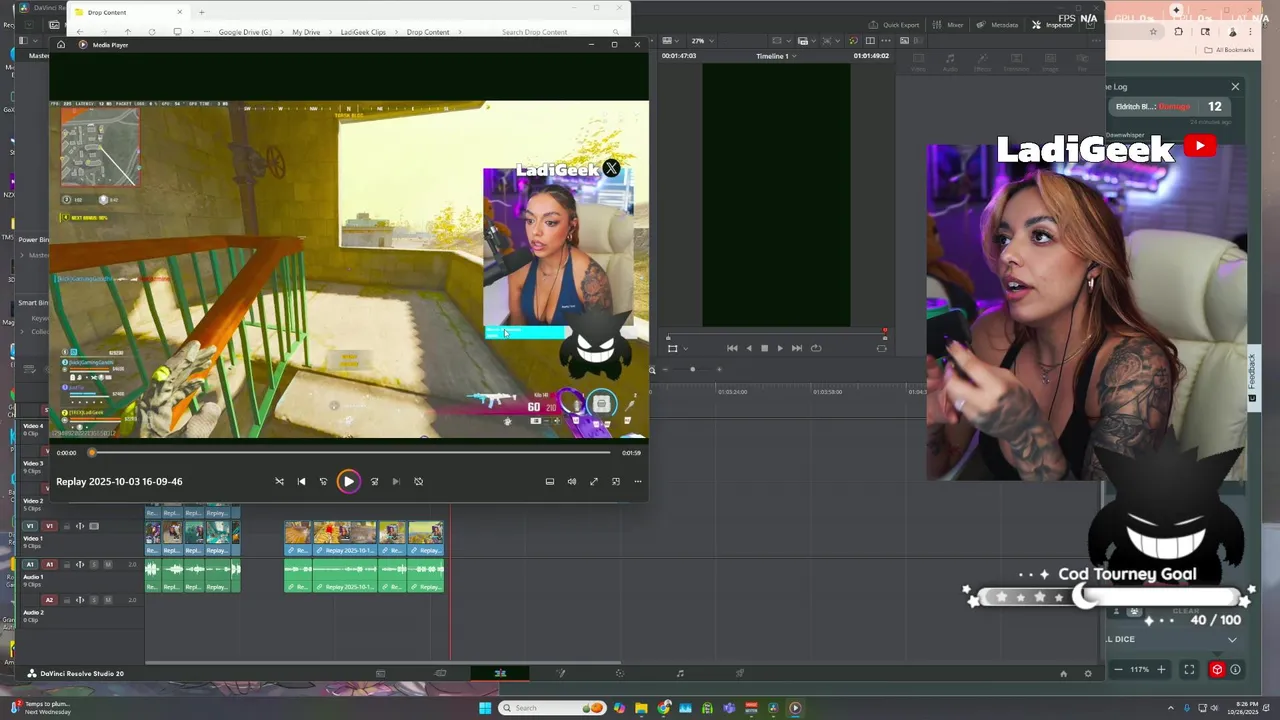The height and width of the screenshot is (720, 1280).
Task: Expand the ALL DICE section chevron
Action: click(1232, 639)
